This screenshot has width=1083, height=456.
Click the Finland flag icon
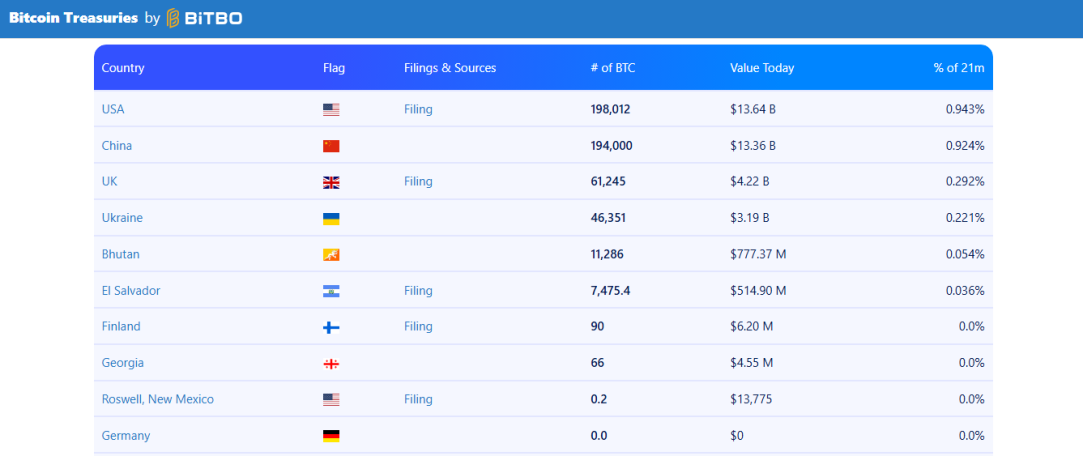331,327
